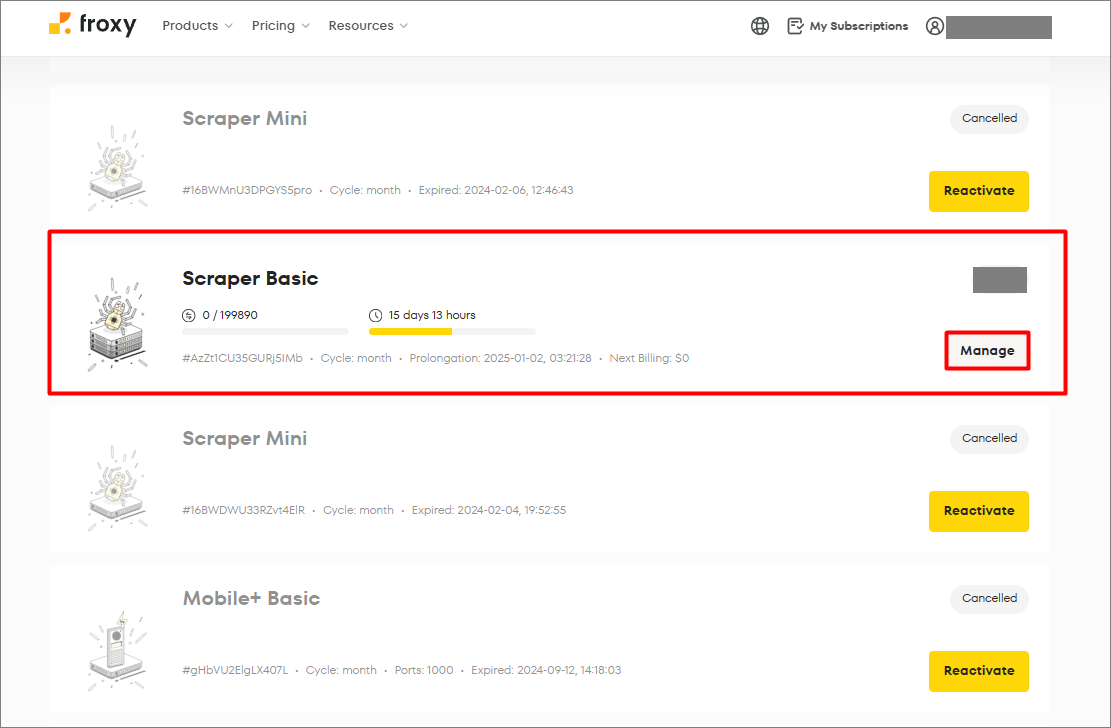
Task: Click Scraper Mini title above #16BWDWU33RZvt4ElR
Action: coord(244,438)
